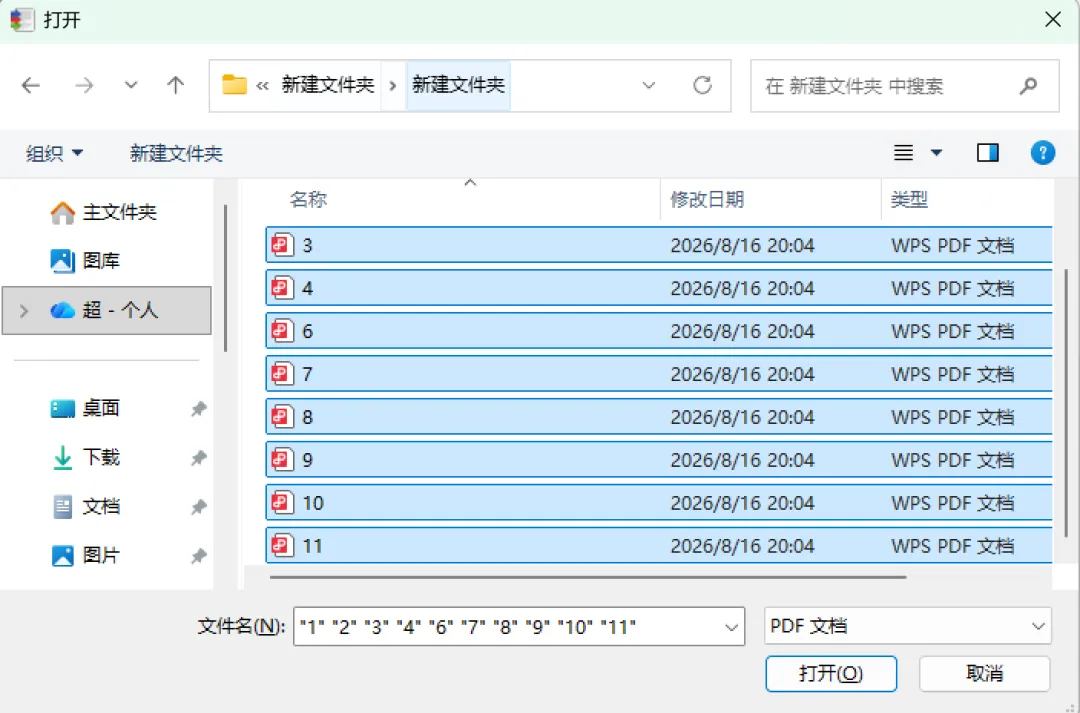The width and height of the screenshot is (1080, 713).
Task: Click the PDF icon of file 9
Action: [282, 459]
